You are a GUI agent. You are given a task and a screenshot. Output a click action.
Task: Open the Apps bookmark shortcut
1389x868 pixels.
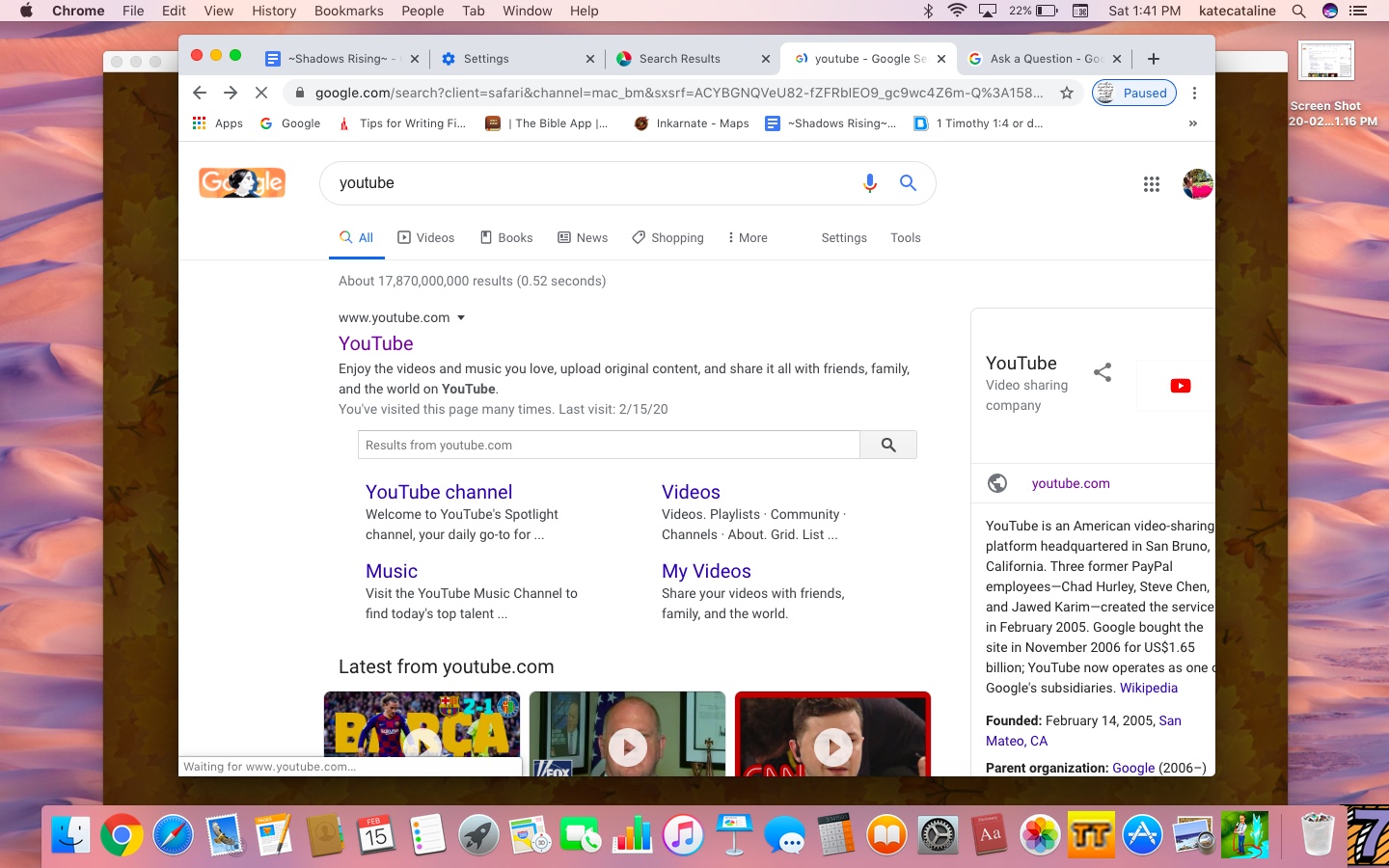click(x=218, y=123)
